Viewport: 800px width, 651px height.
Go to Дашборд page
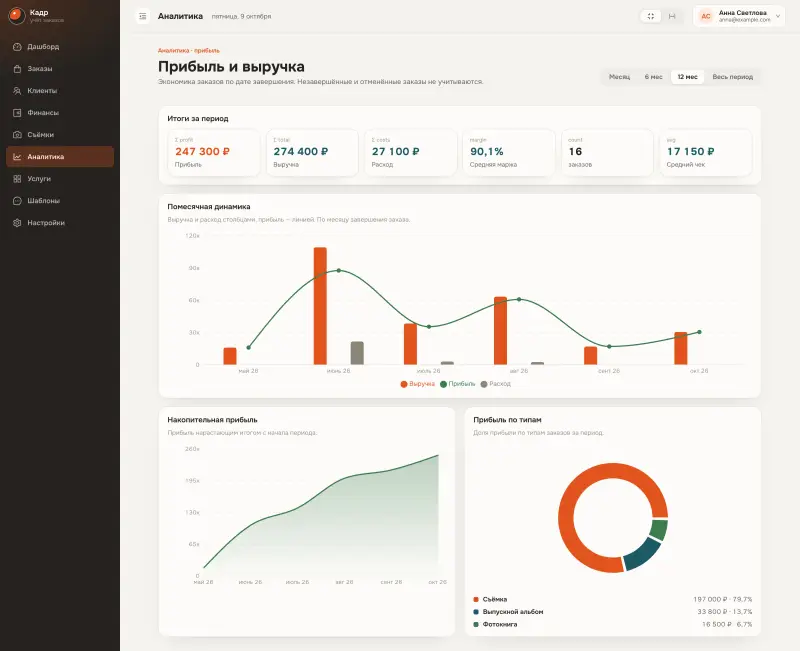click(x=60, y=46)
